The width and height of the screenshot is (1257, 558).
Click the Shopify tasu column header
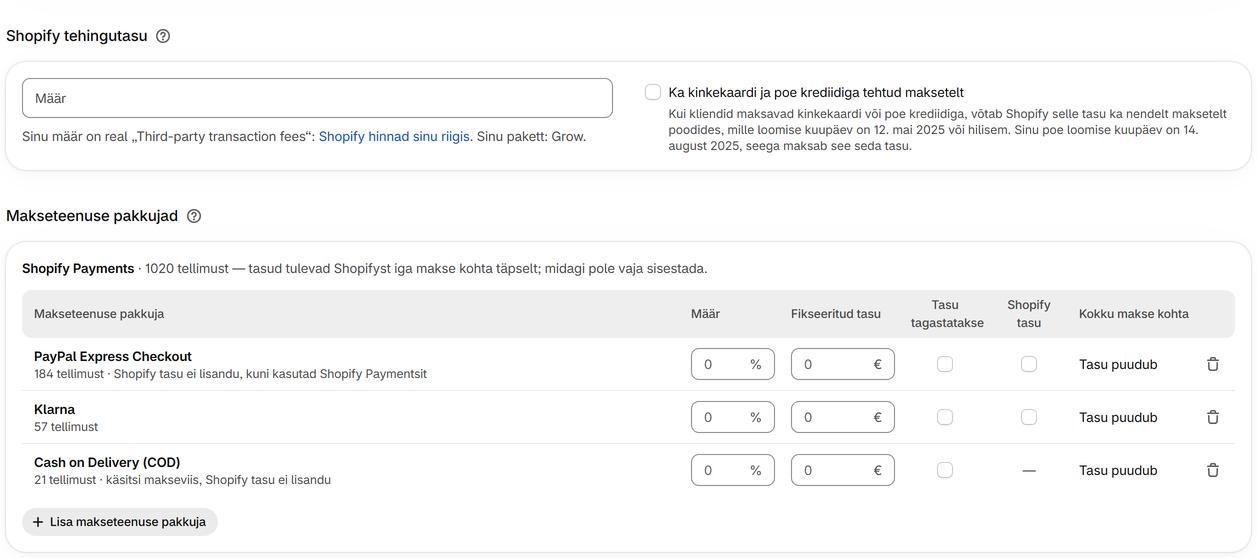click(1029, 314)
